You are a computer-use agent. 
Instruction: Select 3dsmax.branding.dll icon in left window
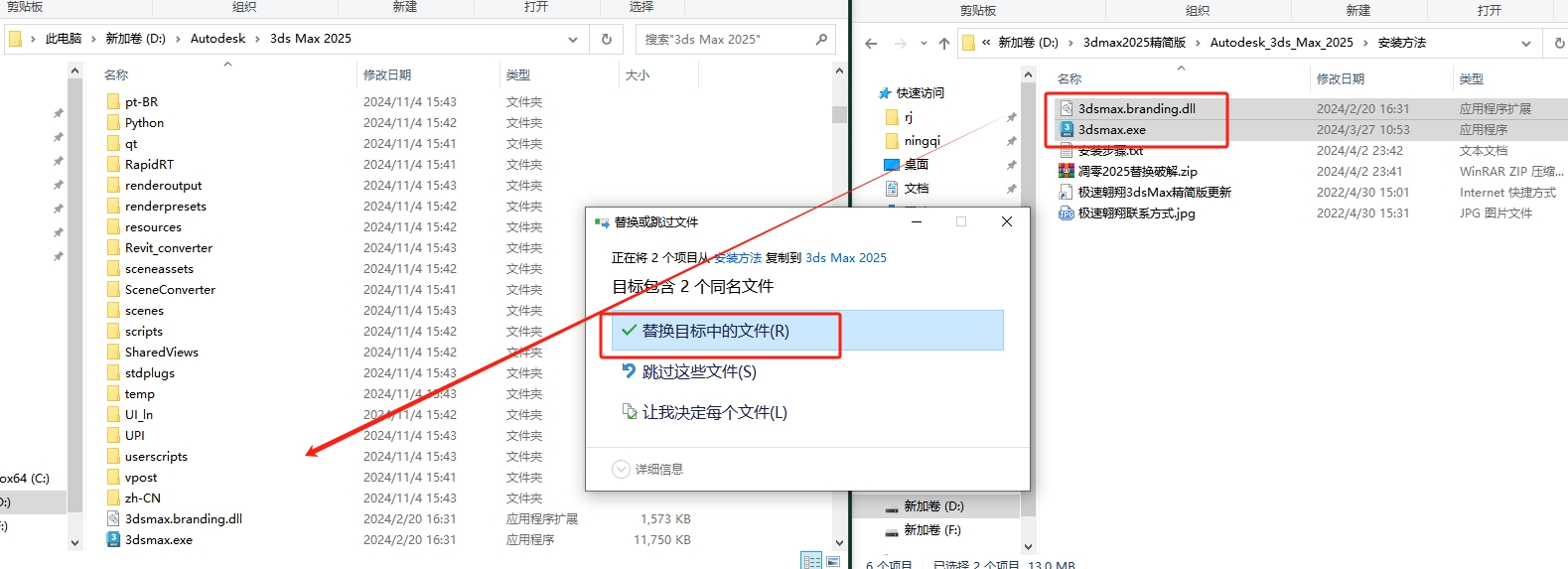pos(113,518)
